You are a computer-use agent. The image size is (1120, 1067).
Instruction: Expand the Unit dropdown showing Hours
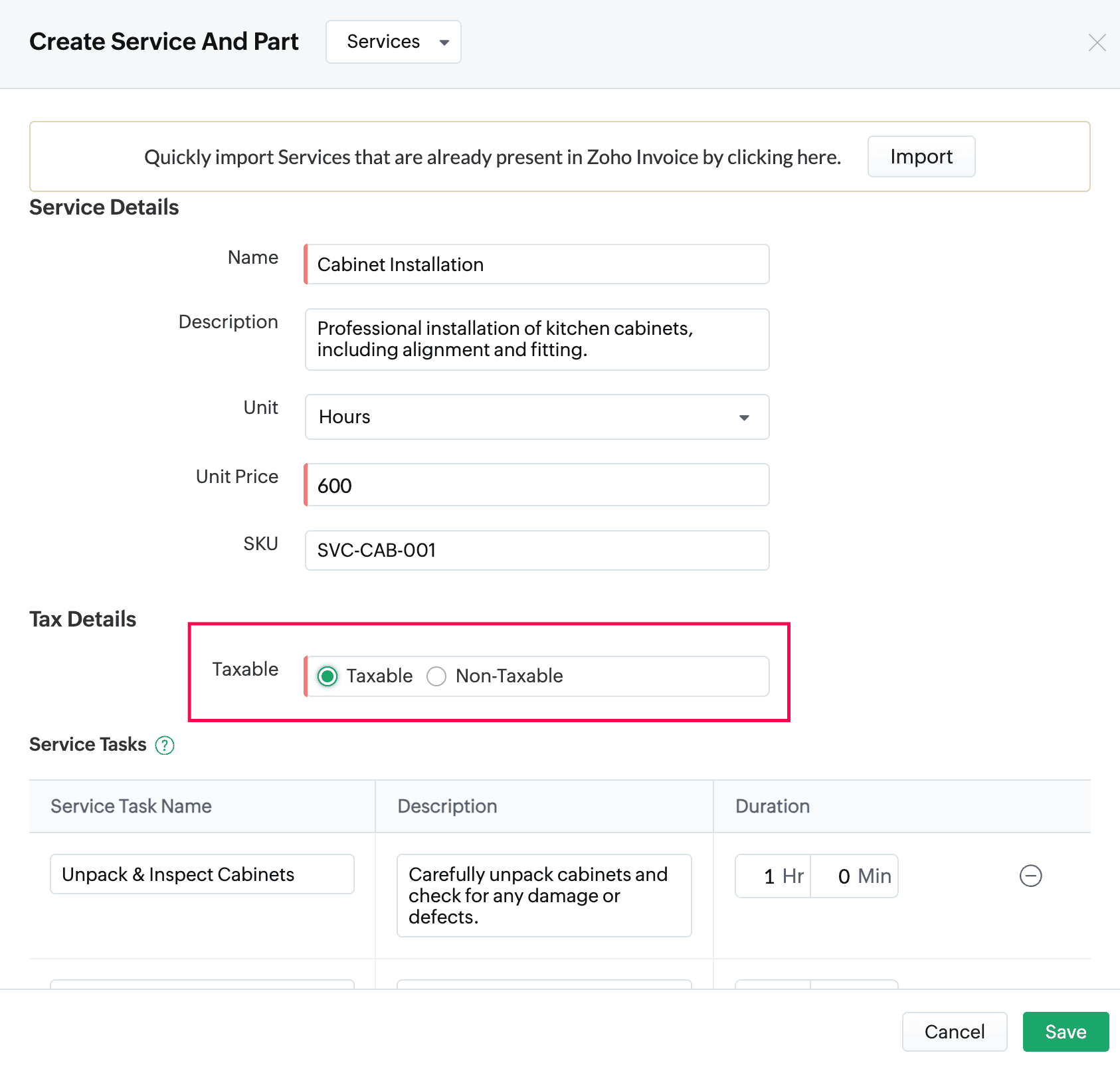537,417
